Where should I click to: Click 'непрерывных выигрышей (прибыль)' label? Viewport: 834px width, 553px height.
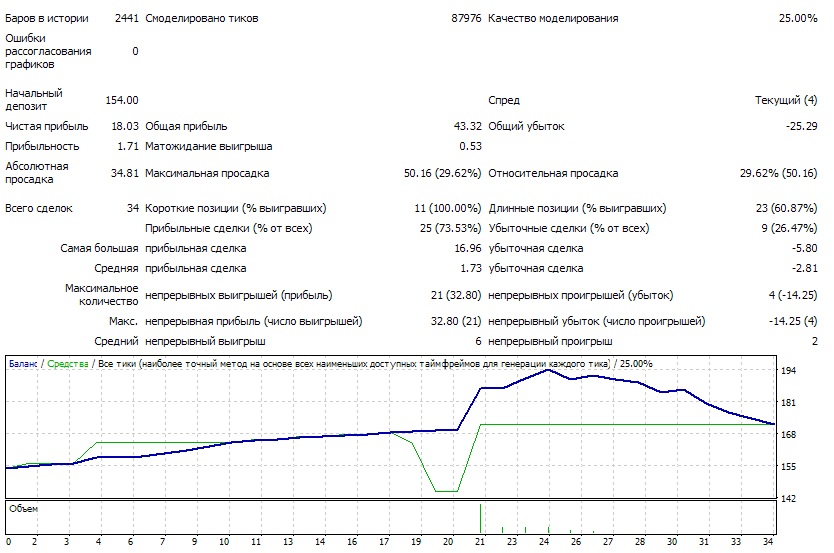(239, 295)
